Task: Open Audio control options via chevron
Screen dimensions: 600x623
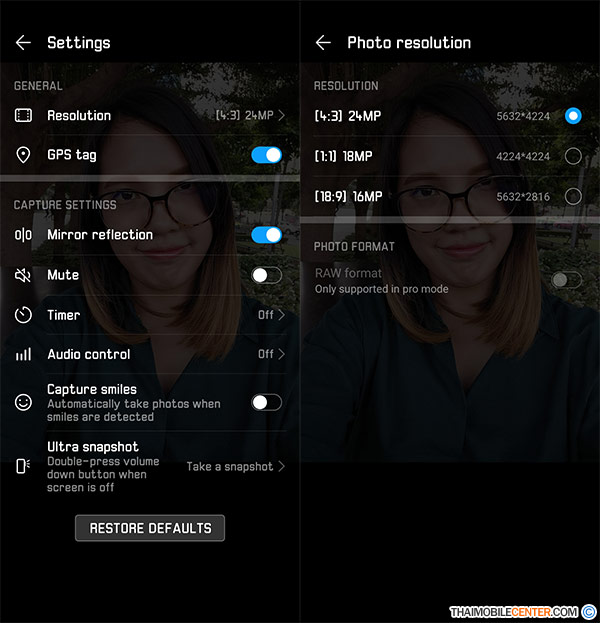Action: coord(281,354)
